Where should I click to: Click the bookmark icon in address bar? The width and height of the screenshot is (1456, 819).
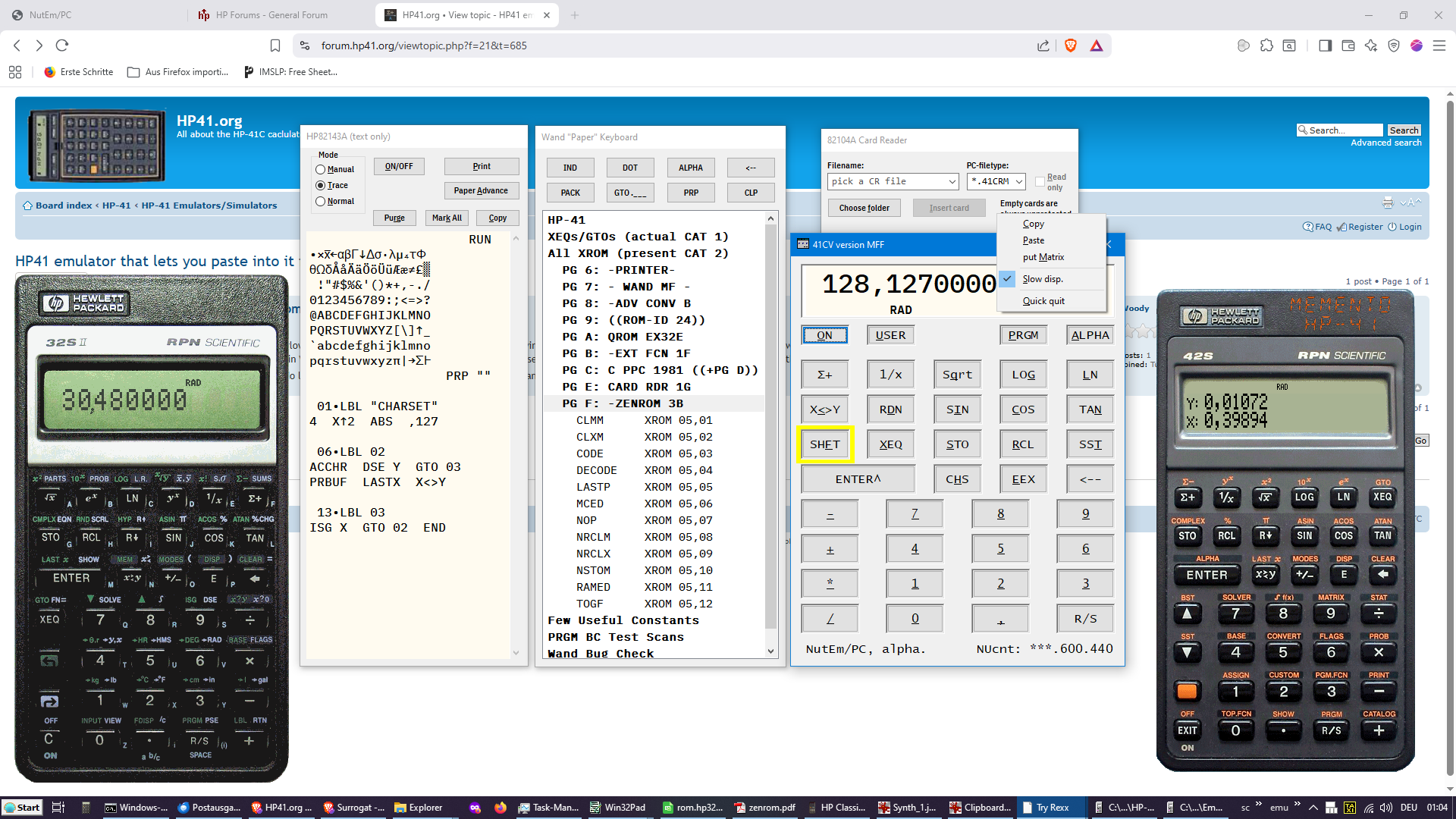[275, 45]
